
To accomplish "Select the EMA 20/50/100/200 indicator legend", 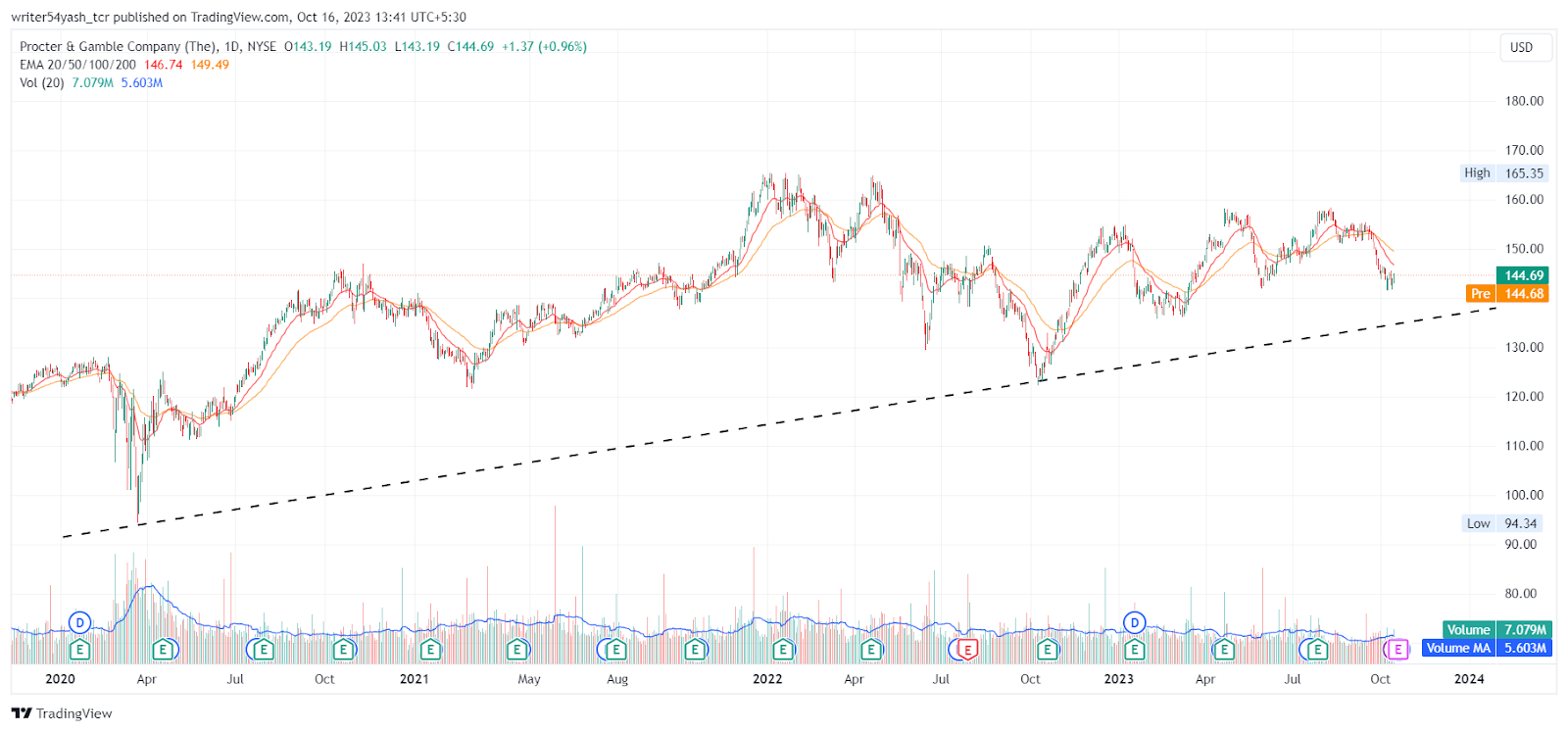I will pyautogui.click(x=77, y=65).
